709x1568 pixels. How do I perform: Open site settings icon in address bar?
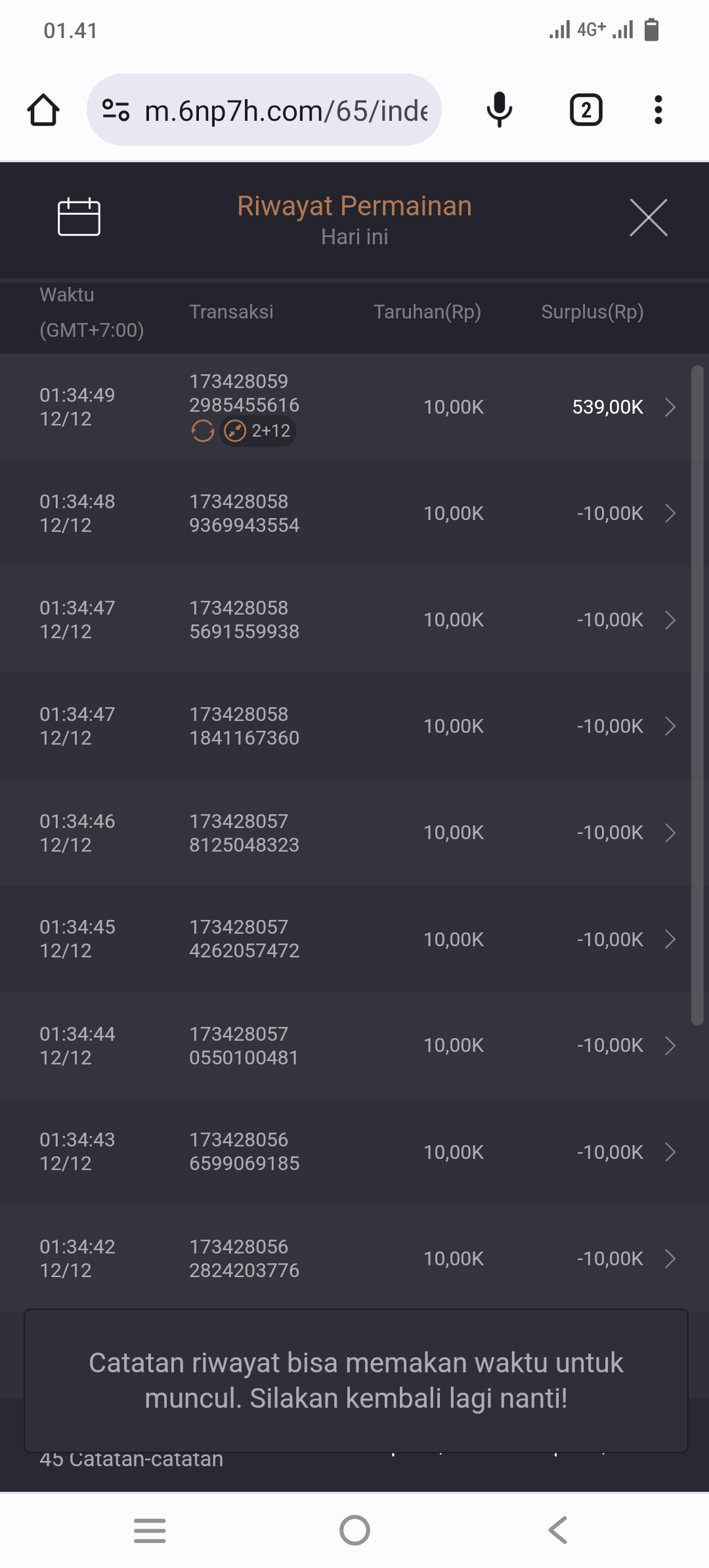tap(116, 110)
